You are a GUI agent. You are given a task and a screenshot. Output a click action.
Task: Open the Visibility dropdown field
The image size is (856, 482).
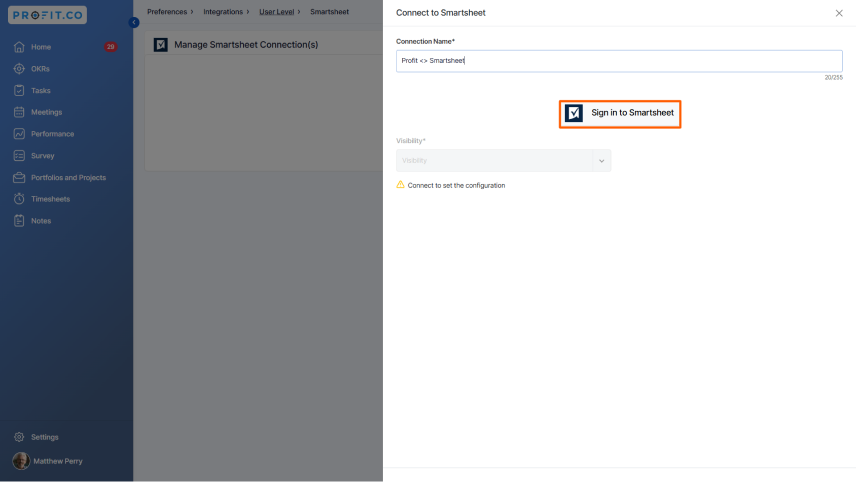tap(503, 160)
